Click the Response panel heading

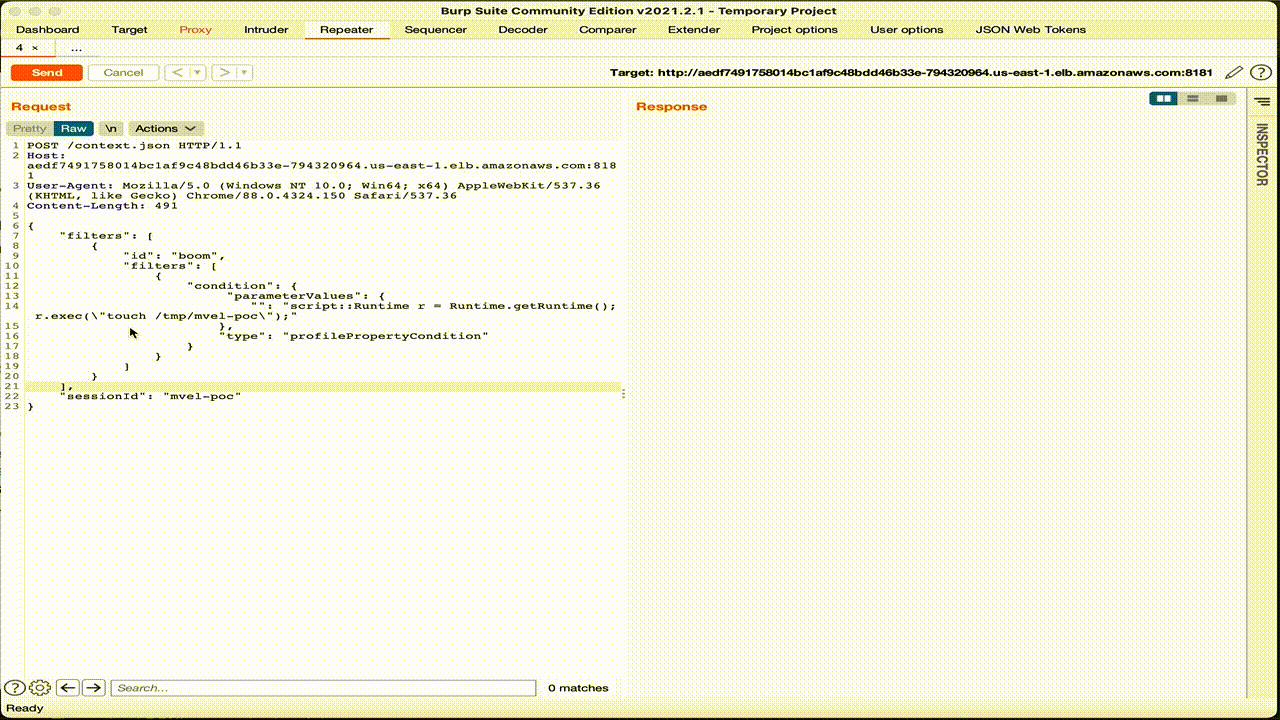(671, 107)
